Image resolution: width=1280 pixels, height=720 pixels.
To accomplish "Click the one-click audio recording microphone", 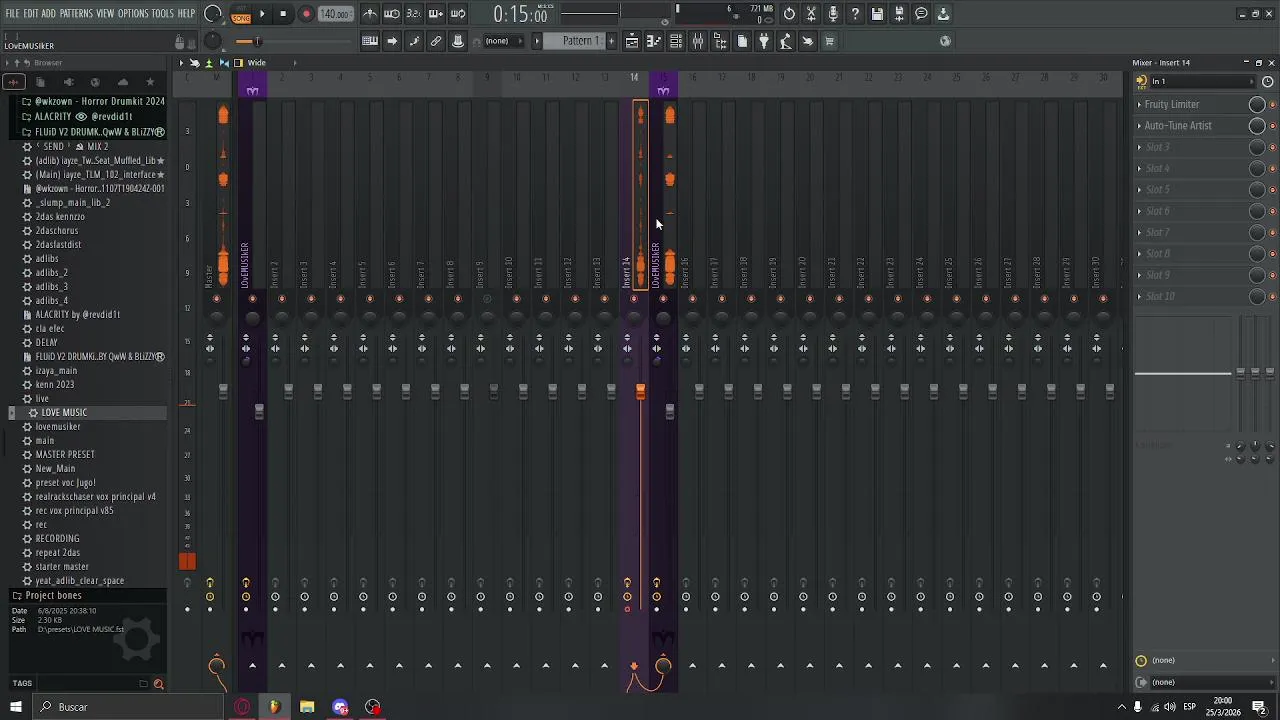I will coord(833,14).
